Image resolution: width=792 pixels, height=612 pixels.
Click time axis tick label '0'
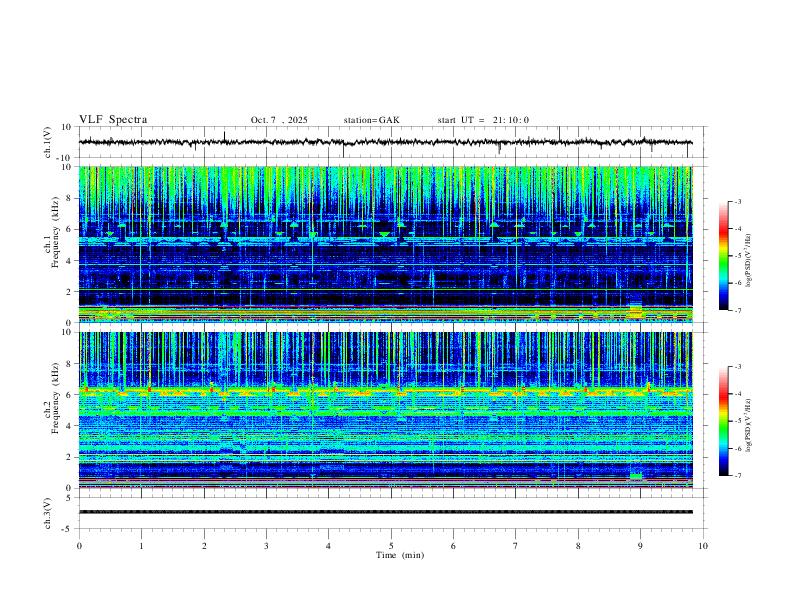point(79,546)
